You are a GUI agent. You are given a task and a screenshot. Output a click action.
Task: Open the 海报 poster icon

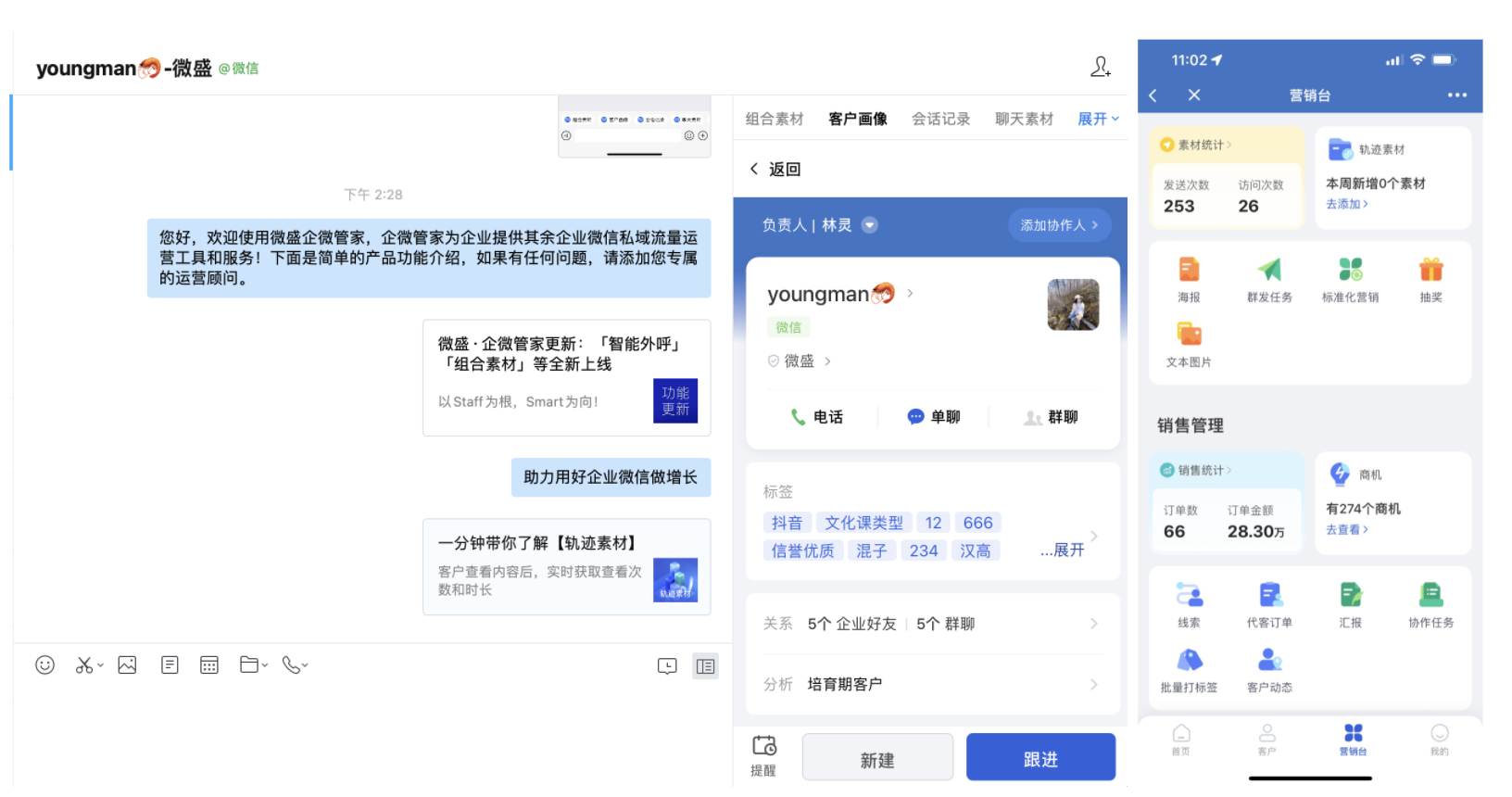[x=1189, y=270]
